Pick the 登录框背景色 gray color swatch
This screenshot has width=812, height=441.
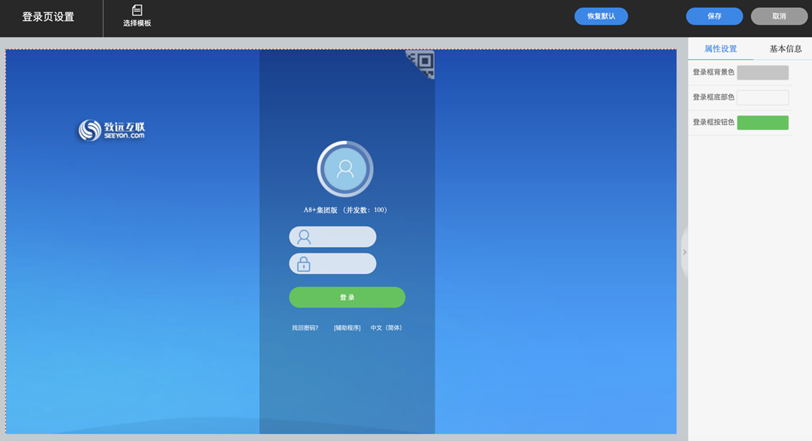pos(762,73)
